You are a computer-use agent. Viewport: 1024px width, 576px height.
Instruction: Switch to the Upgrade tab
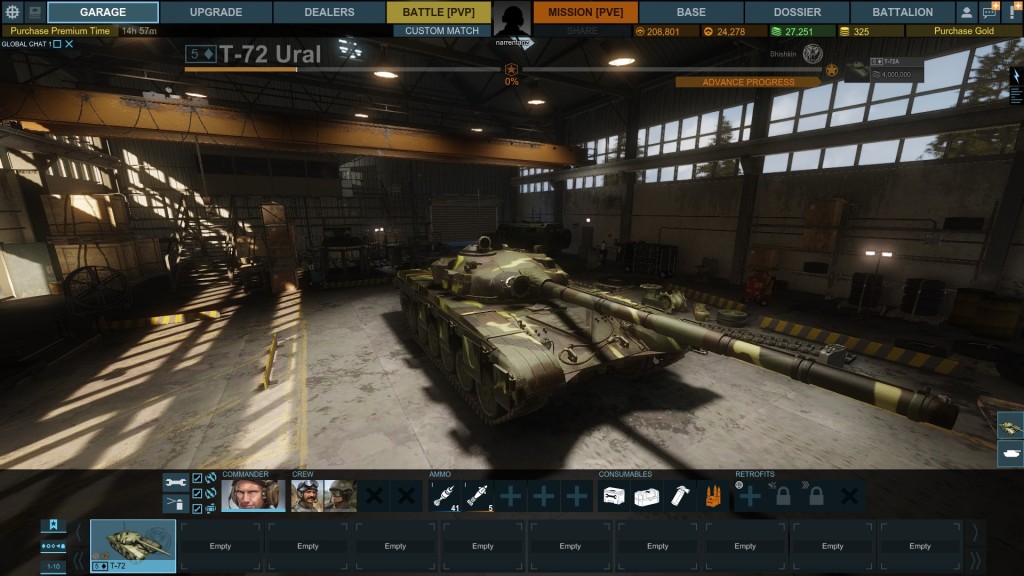(216, 12)
